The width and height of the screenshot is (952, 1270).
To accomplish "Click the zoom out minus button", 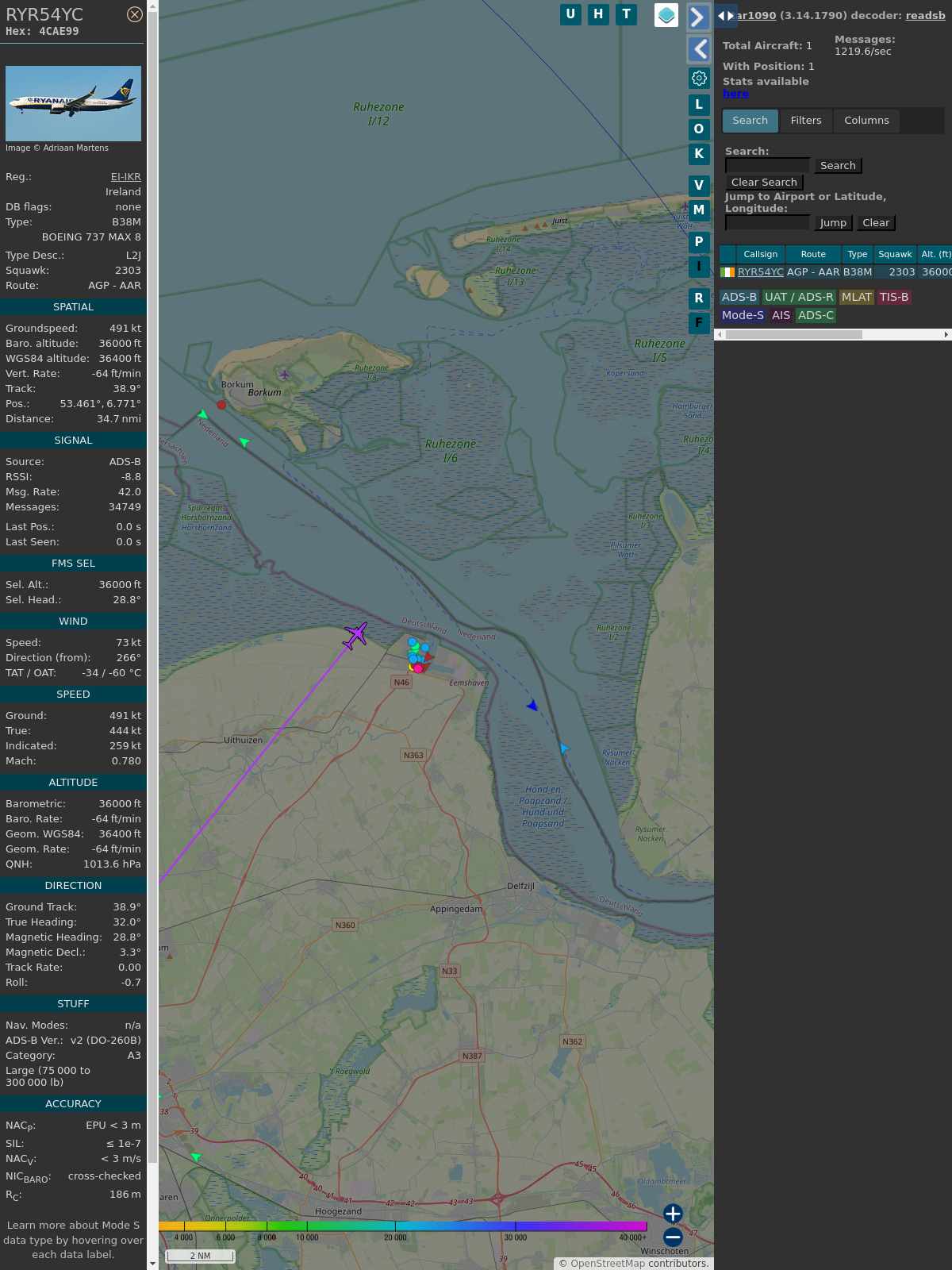I will (x=673, y=1237).
